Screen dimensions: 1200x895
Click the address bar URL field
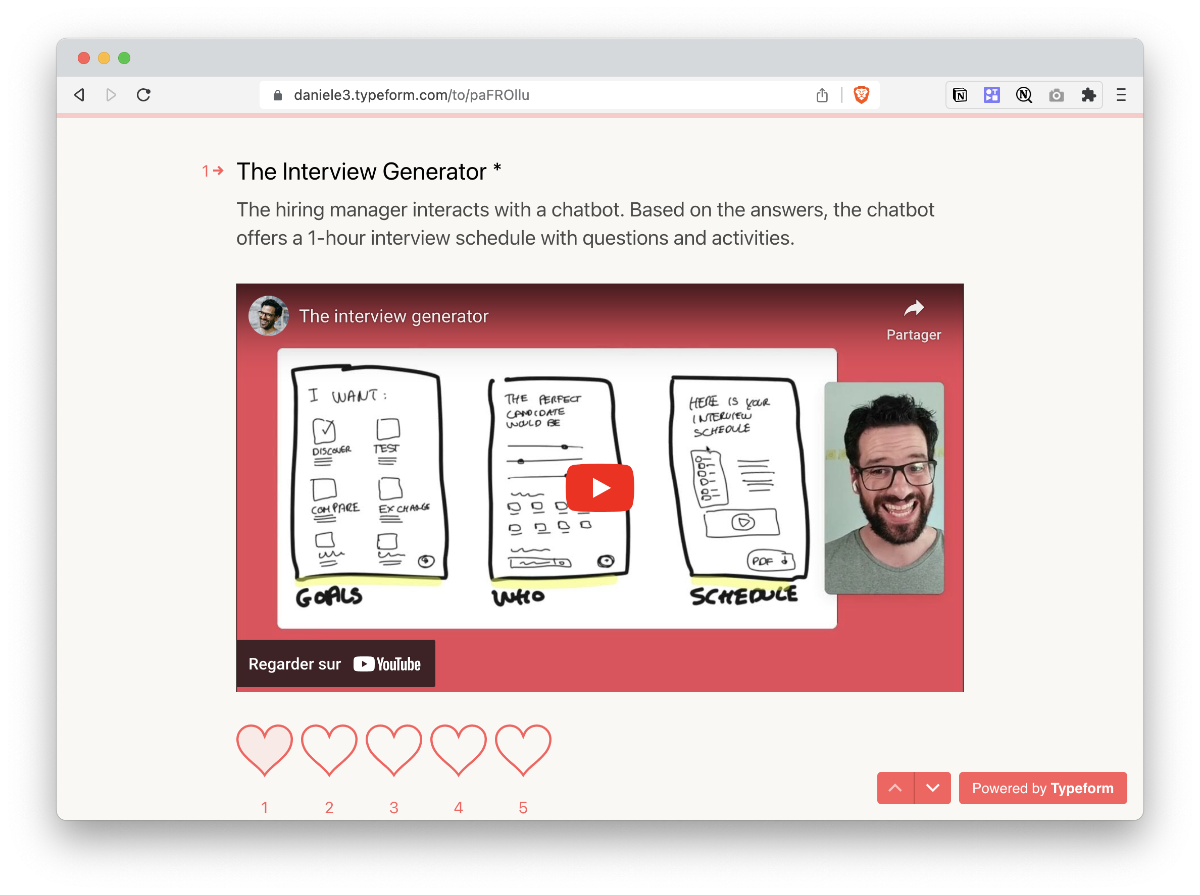[x=540, y=95]
